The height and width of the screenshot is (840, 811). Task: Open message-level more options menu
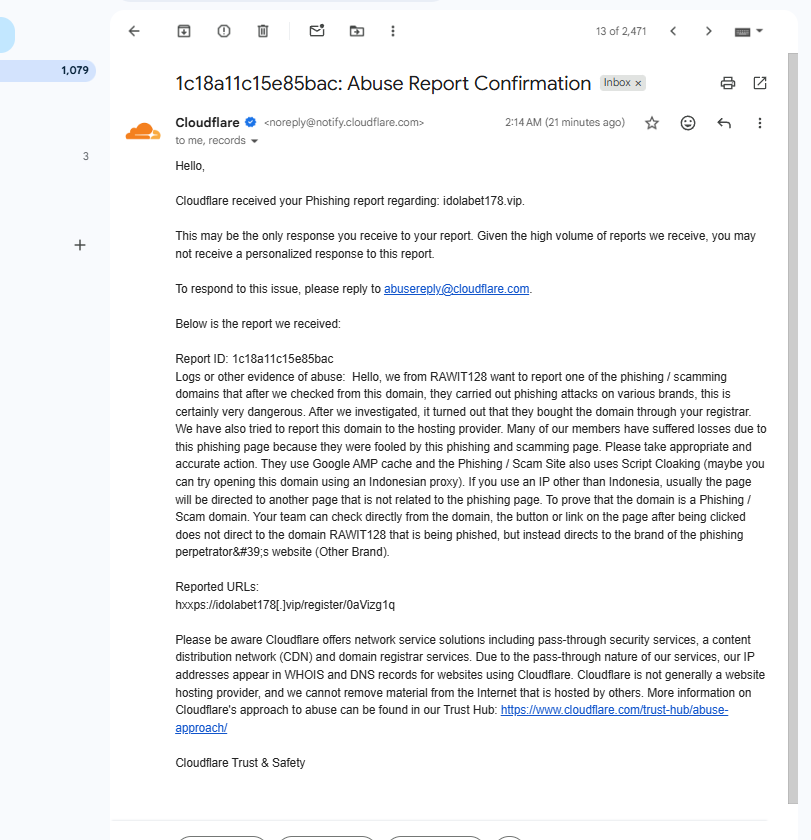pos(760,123)
